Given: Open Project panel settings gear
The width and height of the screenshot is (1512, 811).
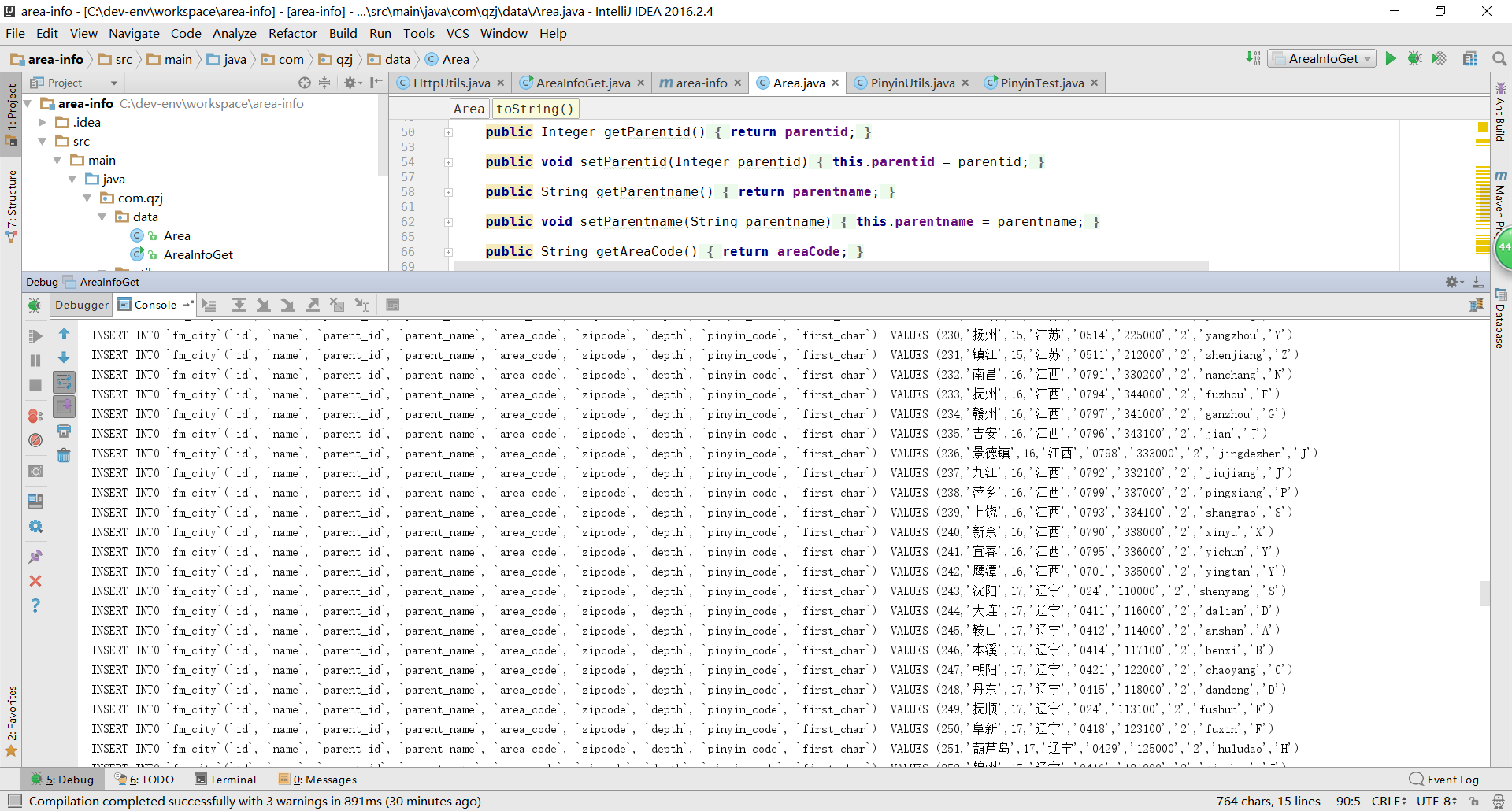Looking at the screenshot, I should coord(351,83).
